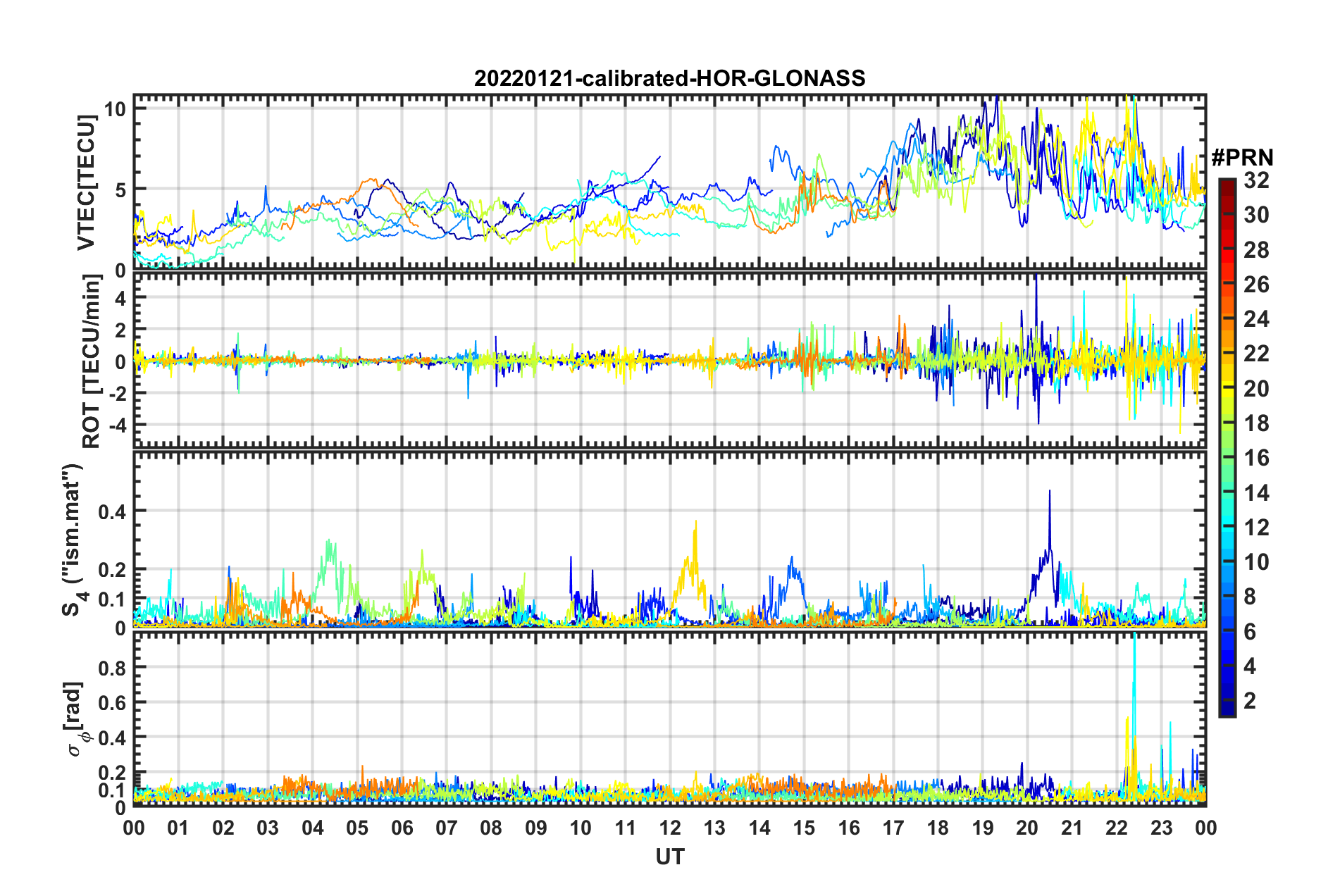Click the 07 hour tick on the UT axis
This screenshot has width=1340, height=896.
pyautogui.click(x=447, y=827)
